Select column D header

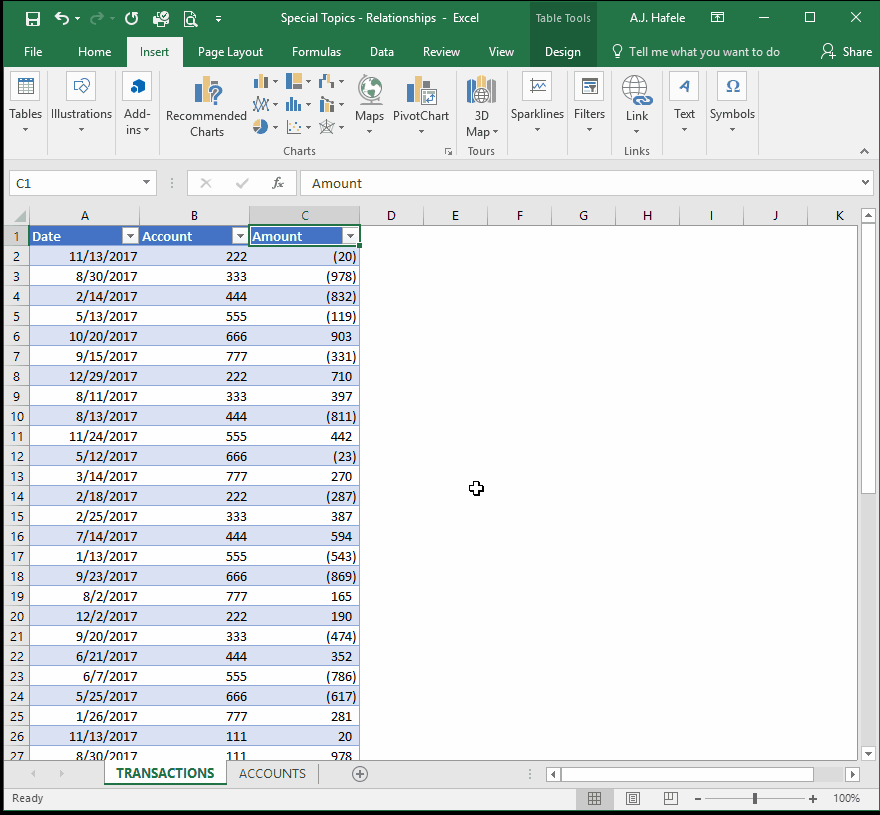[391, 216]
